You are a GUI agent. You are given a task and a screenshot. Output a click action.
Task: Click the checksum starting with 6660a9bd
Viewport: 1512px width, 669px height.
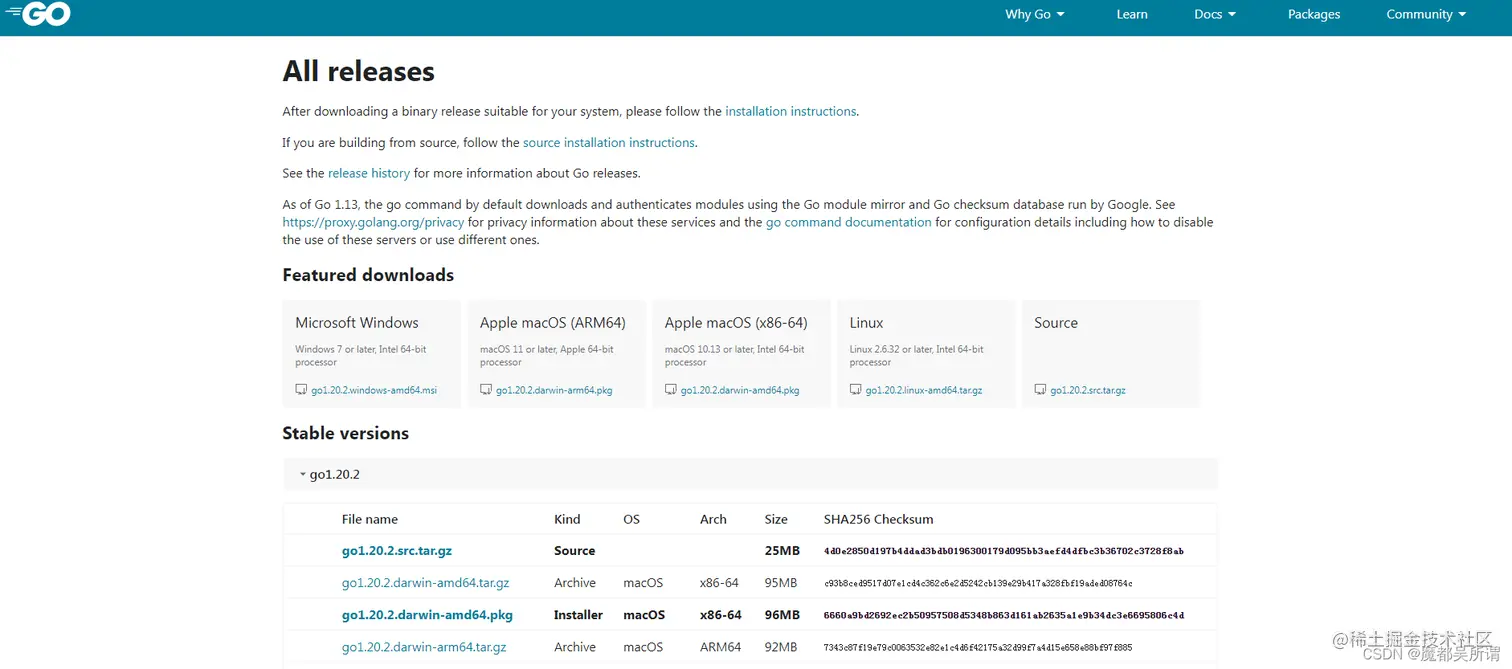tap(1004, 615)
